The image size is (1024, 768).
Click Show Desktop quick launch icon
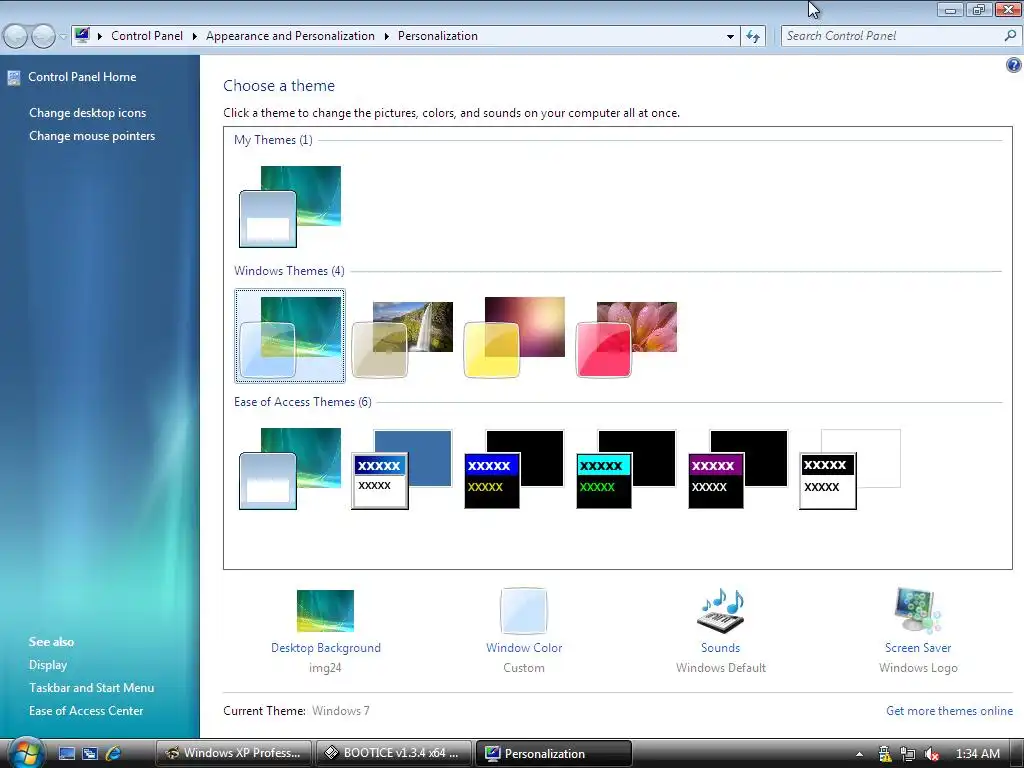(67, 754)
